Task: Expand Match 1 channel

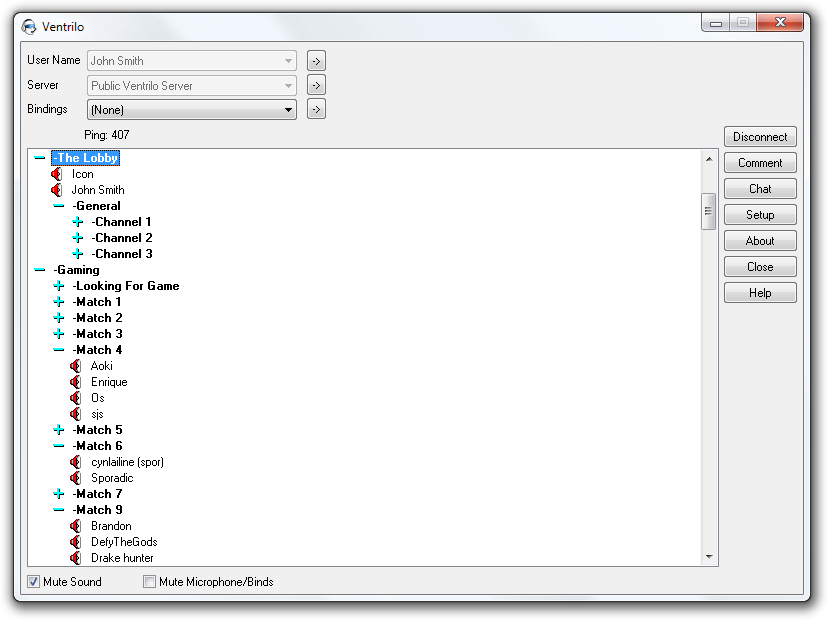Action: (x=59, y=302)
